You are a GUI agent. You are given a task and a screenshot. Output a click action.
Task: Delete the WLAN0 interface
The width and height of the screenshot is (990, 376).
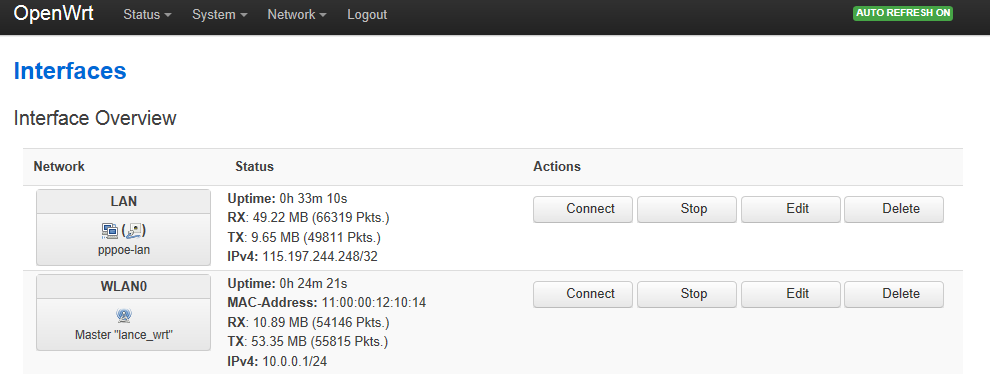[894, 294]
